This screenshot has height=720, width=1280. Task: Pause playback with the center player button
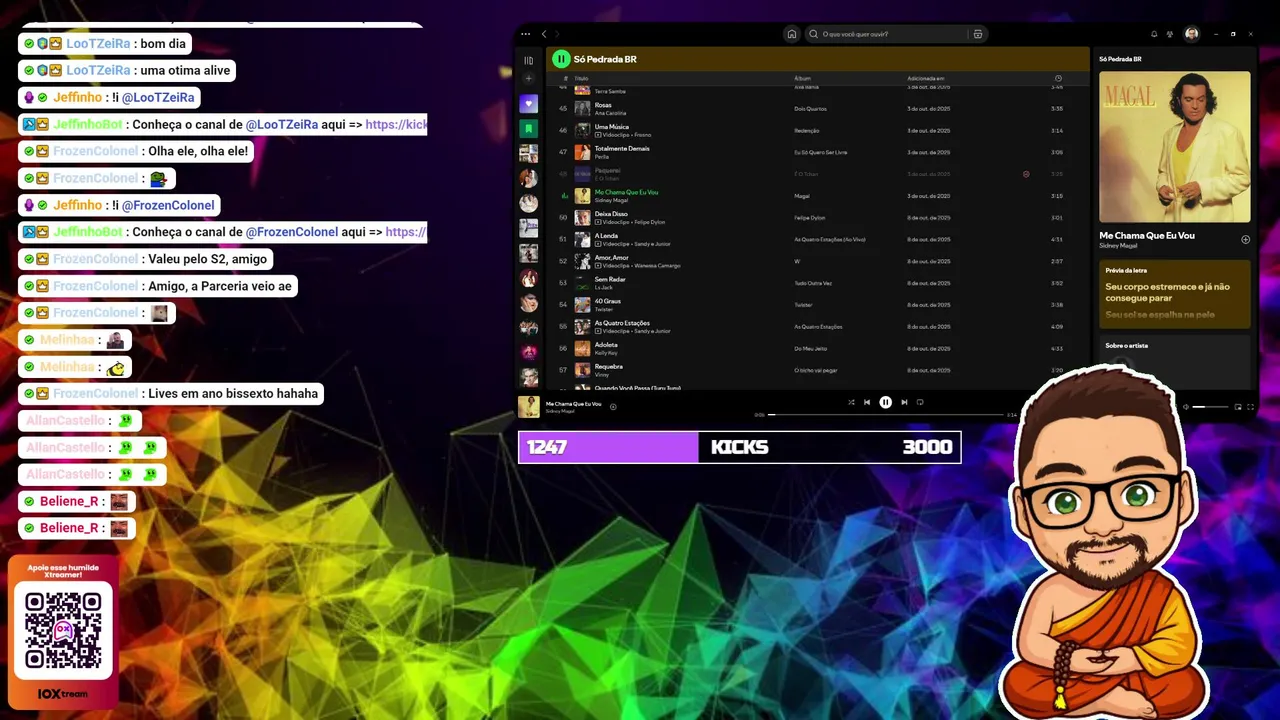point(885,402)
